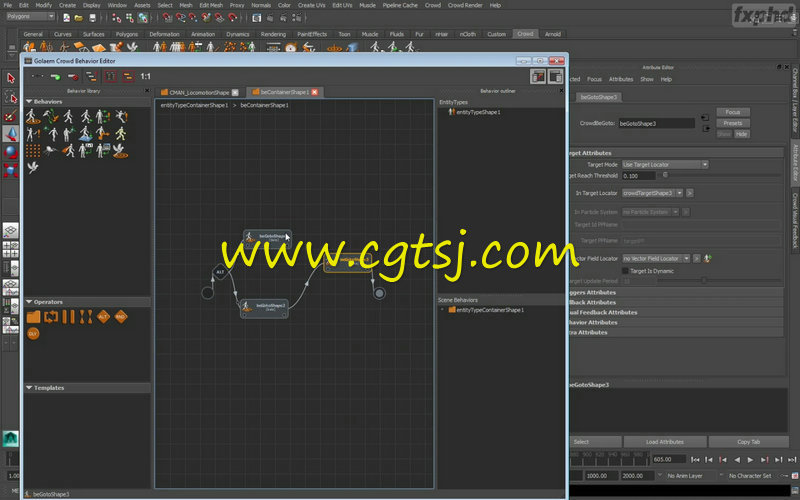Switch to the Dynamics shelf tab
The height and width of the screenshot is (500, 800).
click(237, 34)
